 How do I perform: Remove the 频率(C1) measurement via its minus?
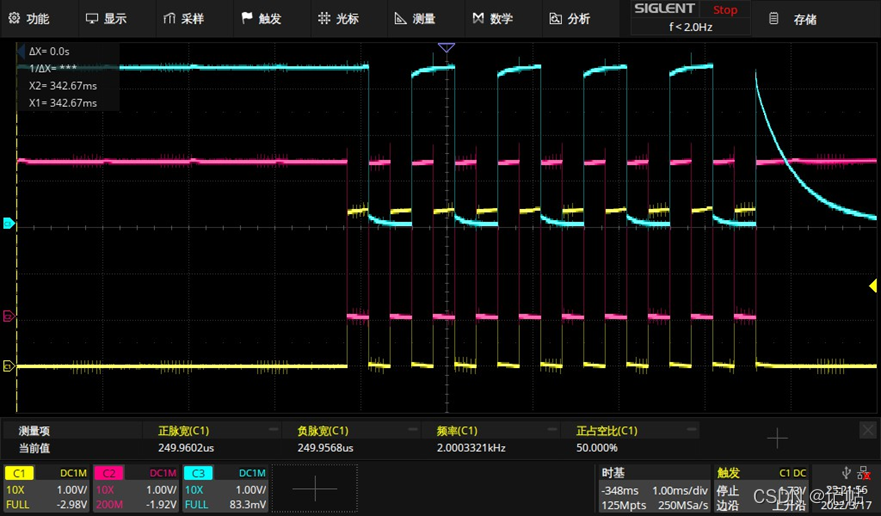[x=552, y=429]
